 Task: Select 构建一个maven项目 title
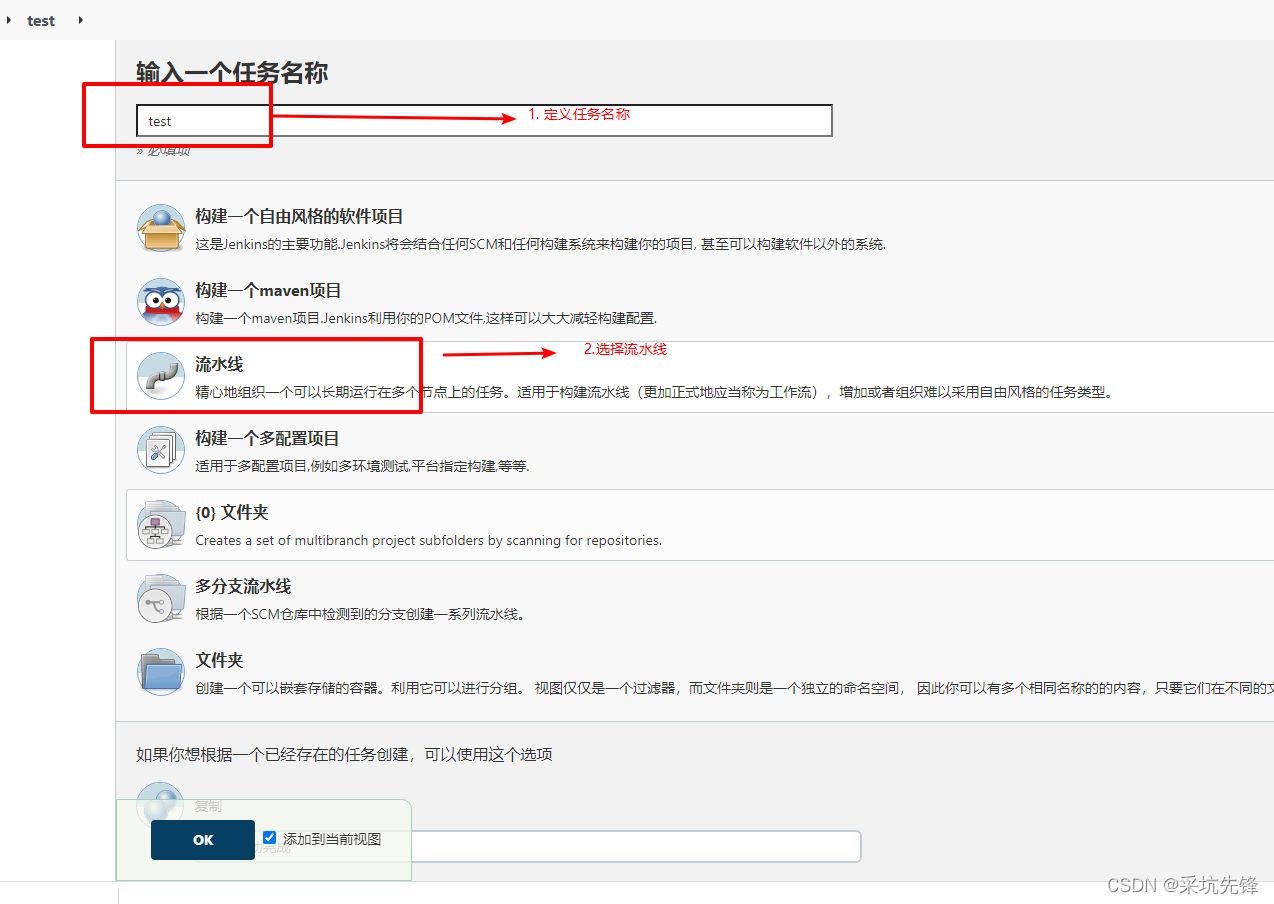pos(268,290)
